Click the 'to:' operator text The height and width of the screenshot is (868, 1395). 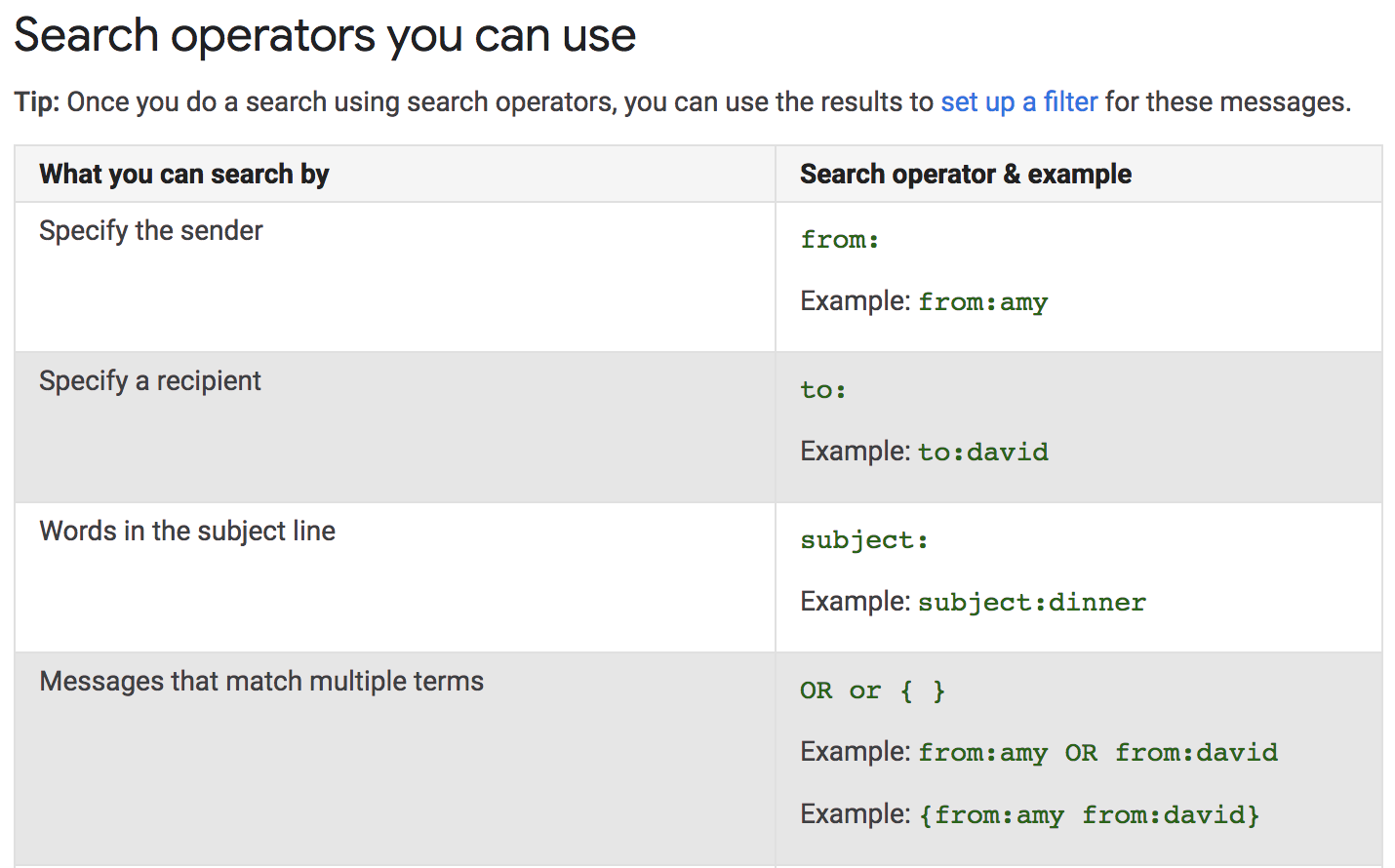823,390
